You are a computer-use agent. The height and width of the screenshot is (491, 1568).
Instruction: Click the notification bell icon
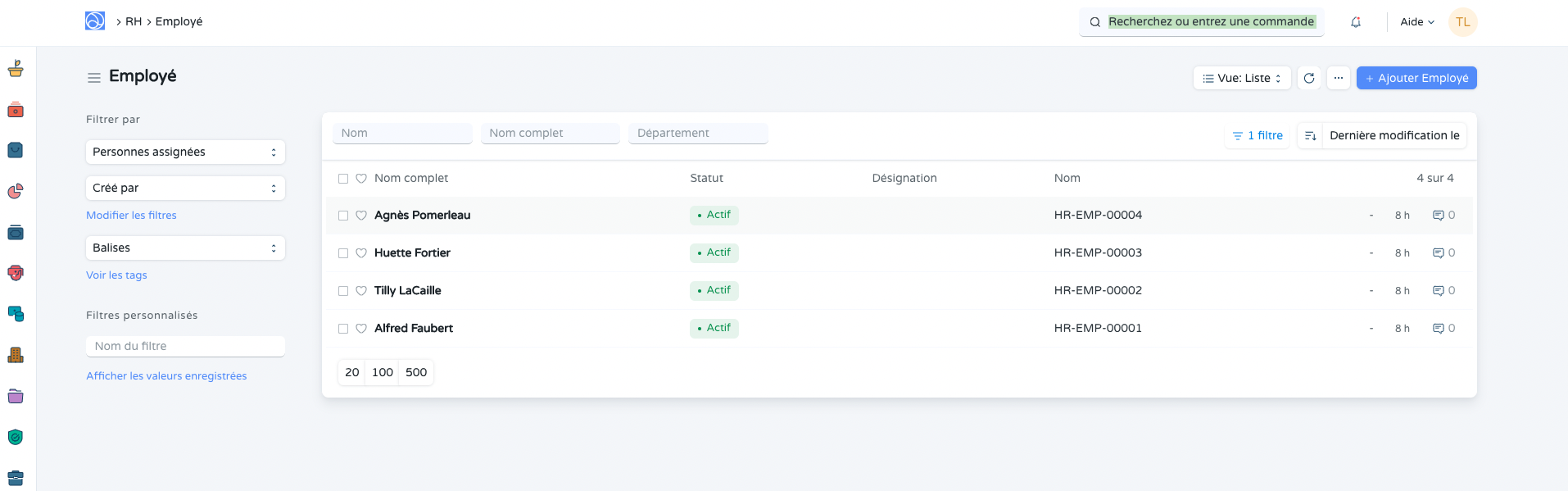click(1355, 22)
